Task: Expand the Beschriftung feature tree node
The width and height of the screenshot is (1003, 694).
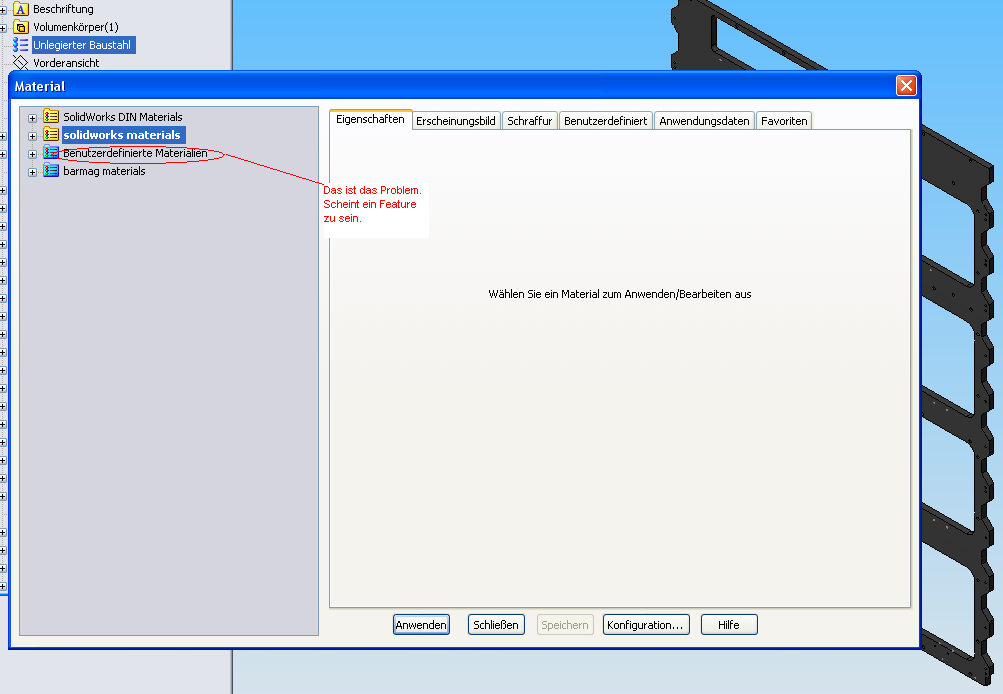Action: click(x=3, y=10)
